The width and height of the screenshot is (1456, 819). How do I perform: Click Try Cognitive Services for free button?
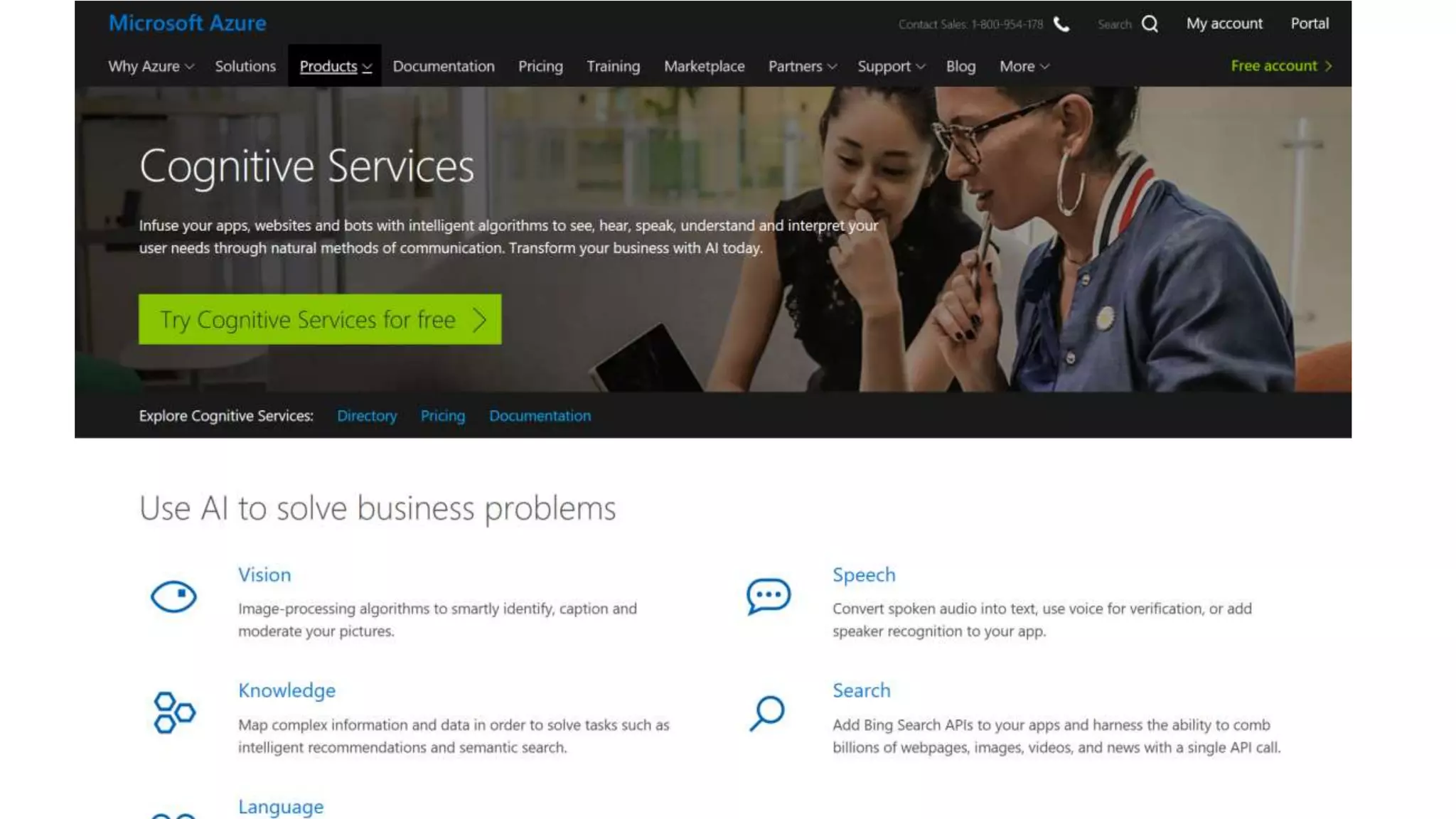coord(320,319)
